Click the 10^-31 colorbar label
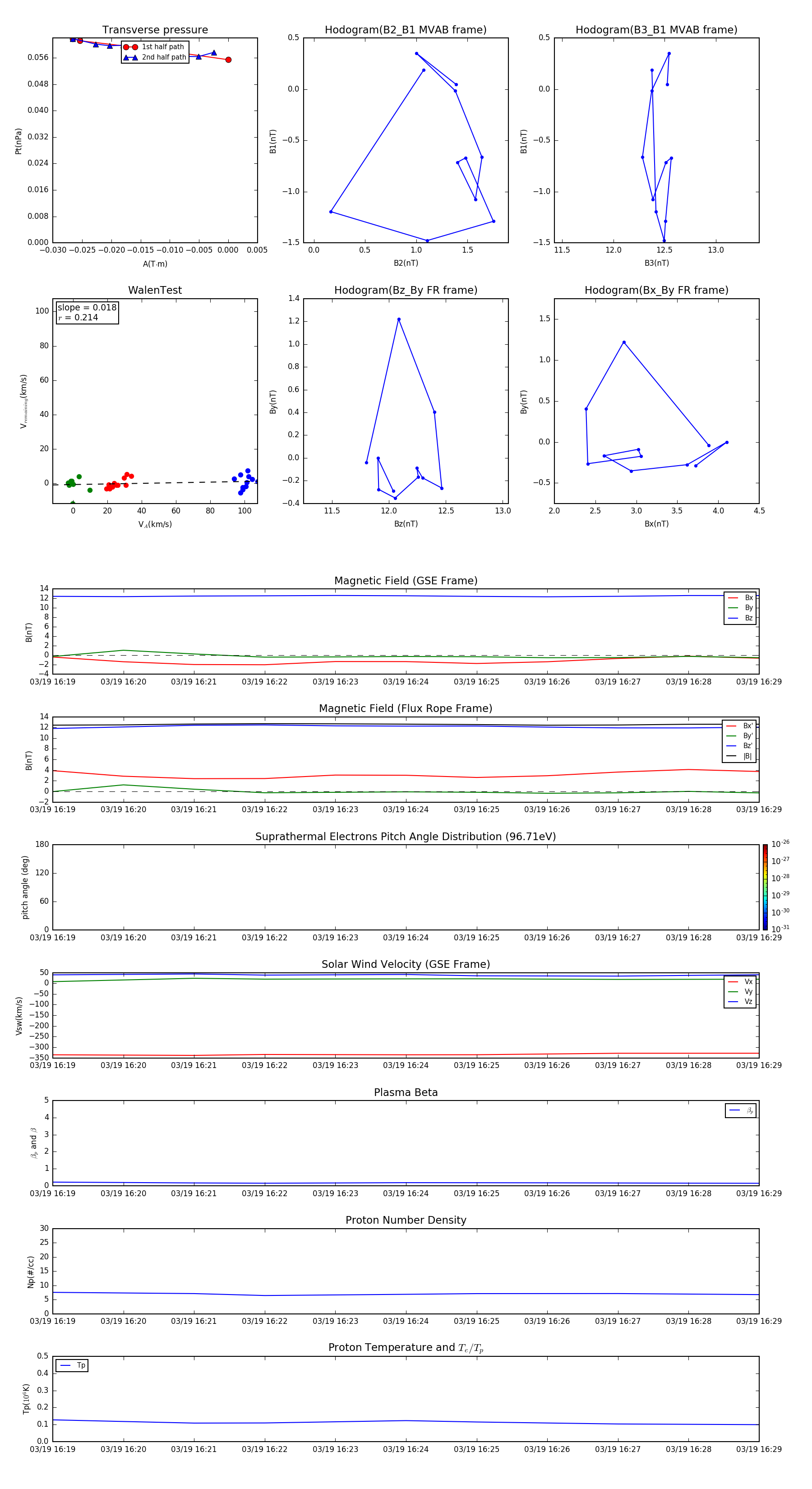Viewport: 812px width, 1489px height. click(x=780, y=929)
